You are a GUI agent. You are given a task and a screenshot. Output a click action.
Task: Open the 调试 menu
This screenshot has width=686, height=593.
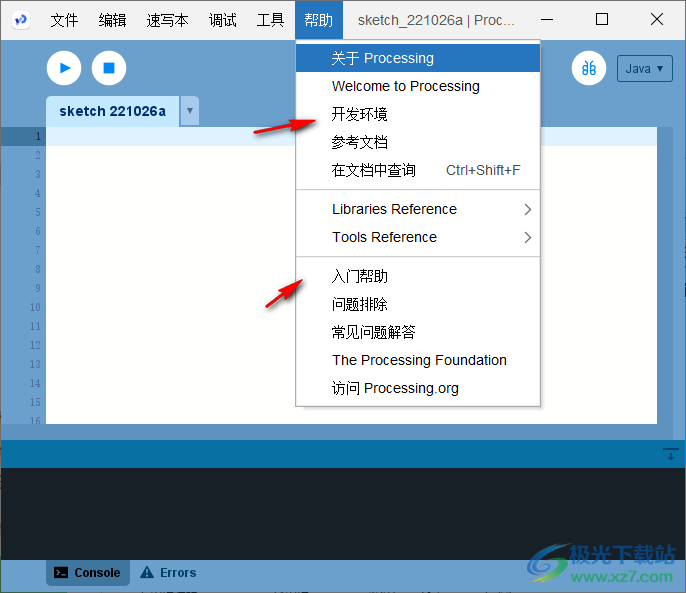(222, 20)
